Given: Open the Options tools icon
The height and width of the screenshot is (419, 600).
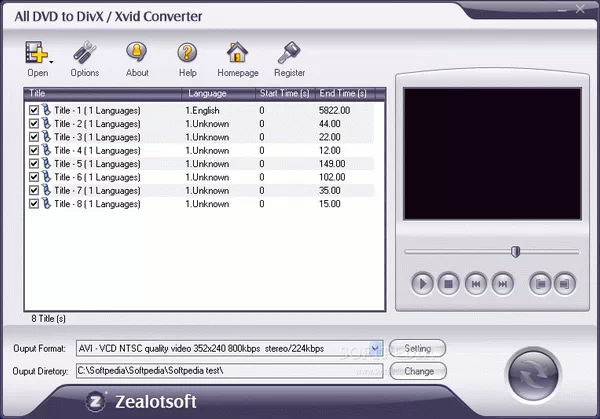Looking at the screenshot, I should click(85, 52).
